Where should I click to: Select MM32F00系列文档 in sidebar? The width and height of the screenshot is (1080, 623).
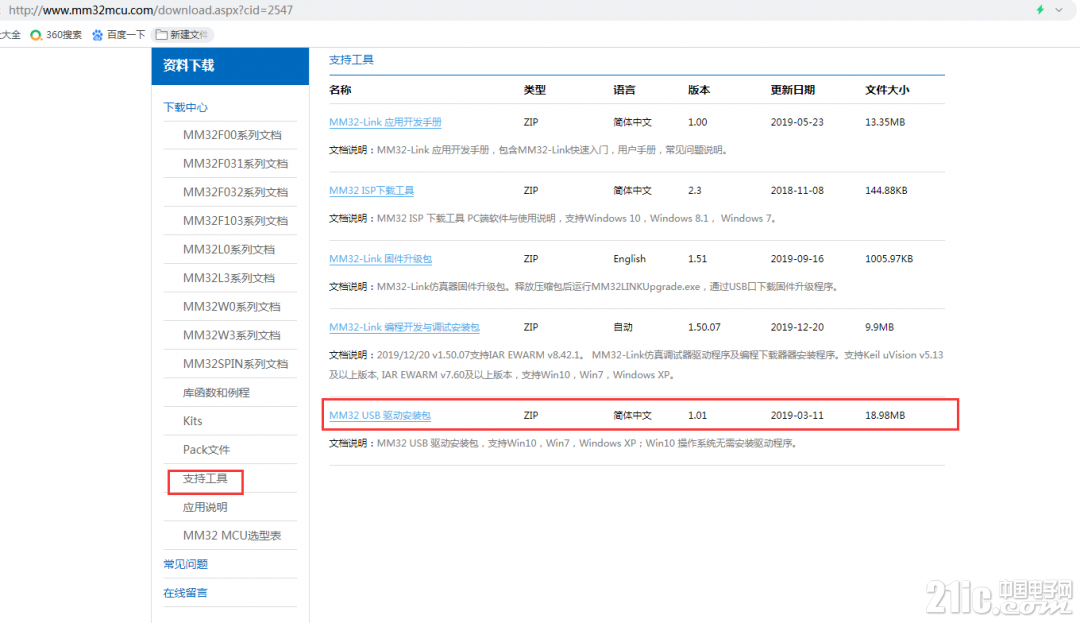(x=232, y=135)
